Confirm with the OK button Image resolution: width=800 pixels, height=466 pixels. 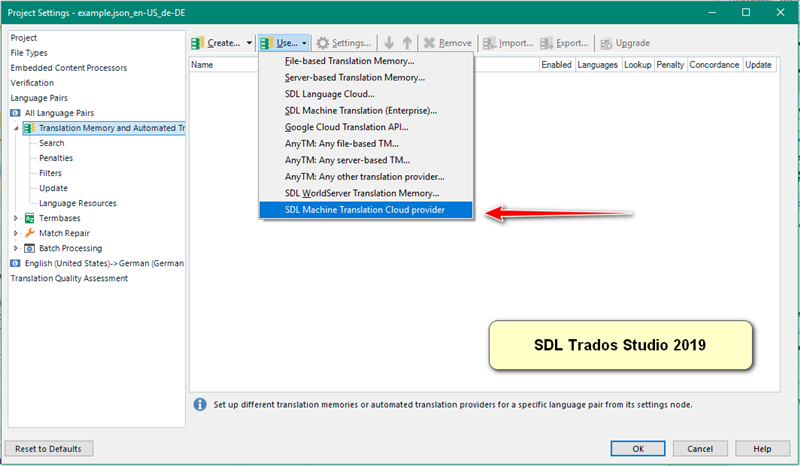pos(638,449)
